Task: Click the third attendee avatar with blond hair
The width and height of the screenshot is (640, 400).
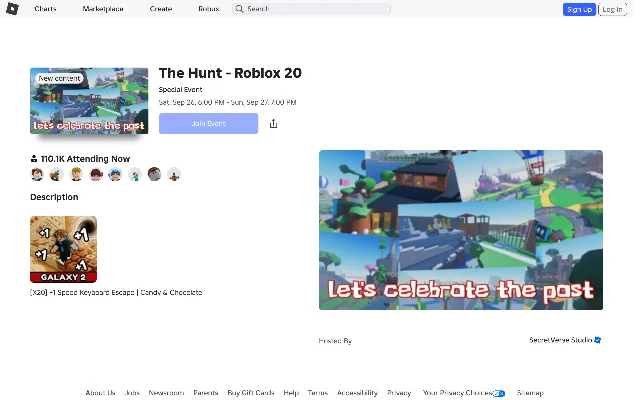Action: [76, 174]
